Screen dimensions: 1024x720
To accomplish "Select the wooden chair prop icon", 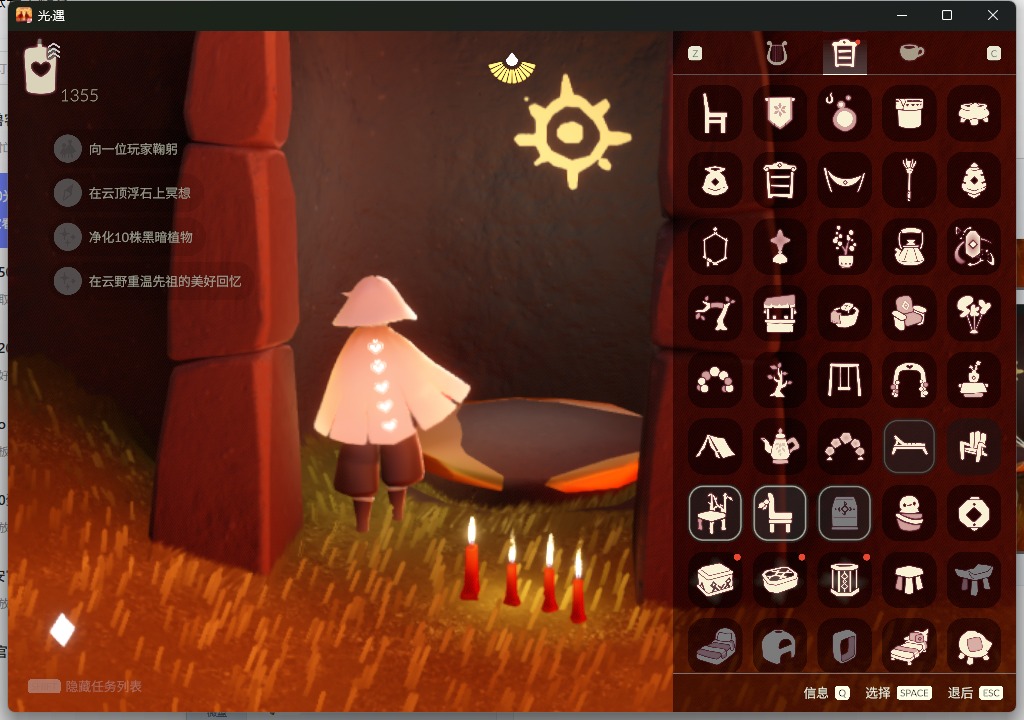I will tap(714, 113).
